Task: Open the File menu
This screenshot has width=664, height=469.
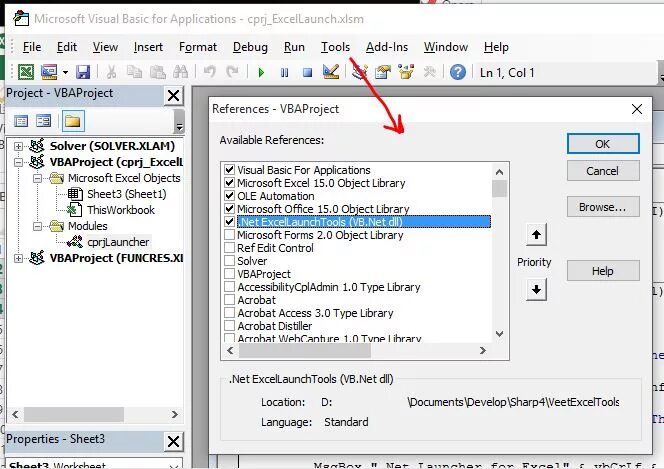Action: 32,47
